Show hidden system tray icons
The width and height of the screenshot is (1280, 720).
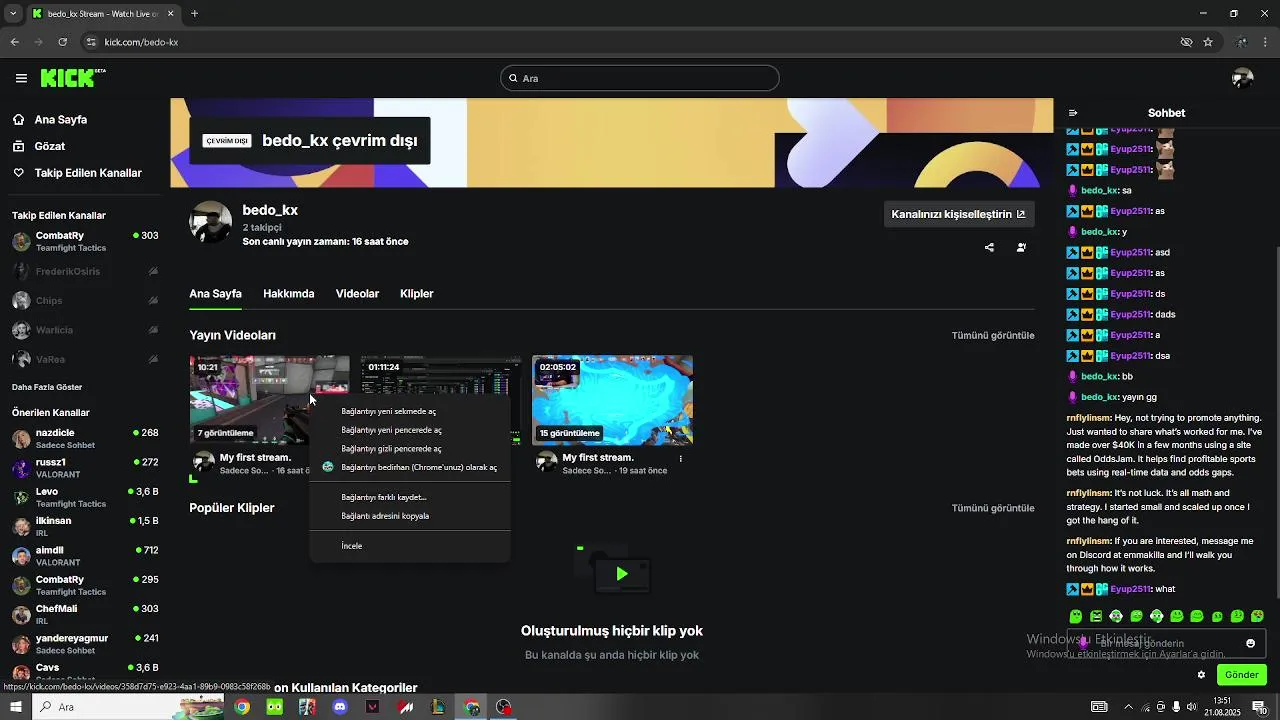(1128, 707)
